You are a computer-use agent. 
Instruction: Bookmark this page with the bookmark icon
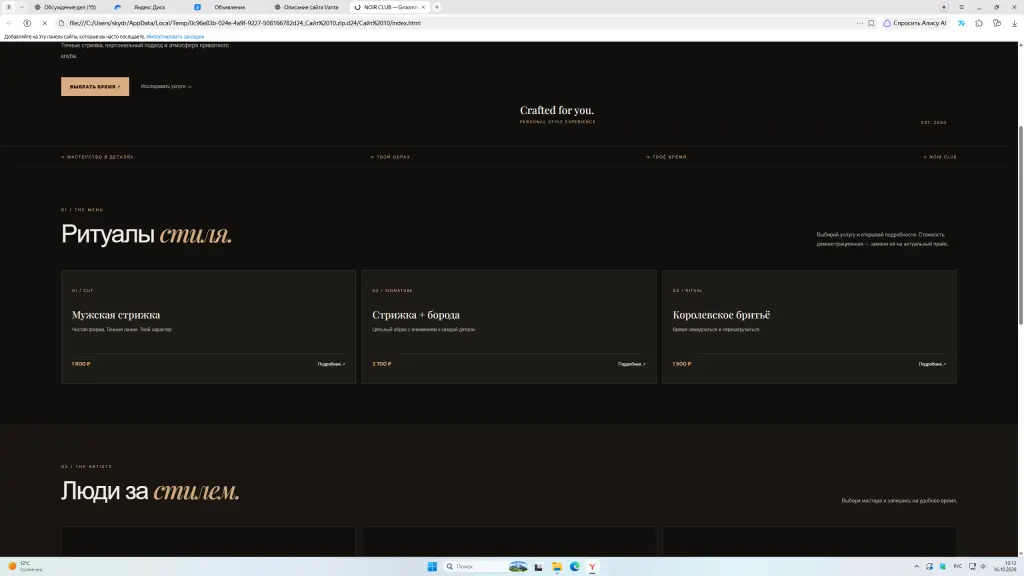tap(871, 23)
